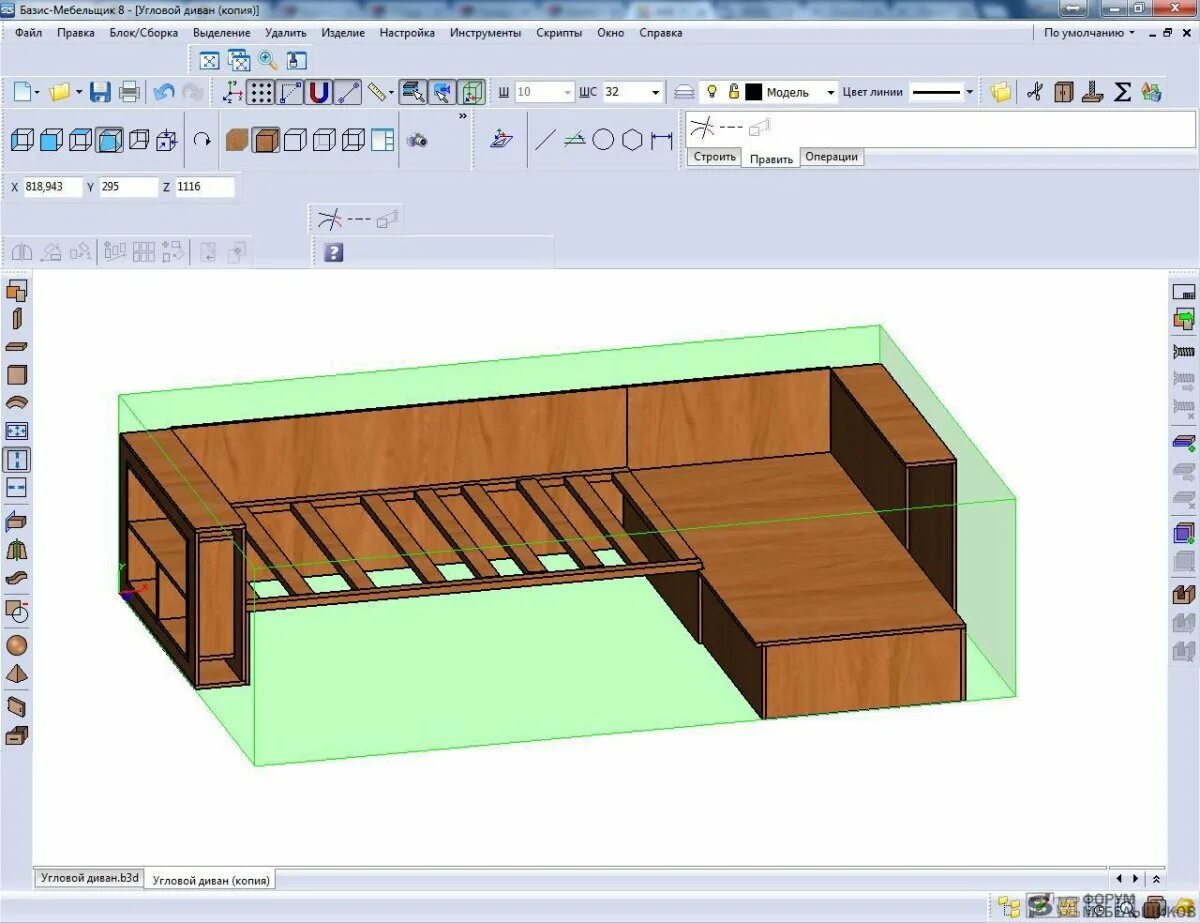Click the Sigma estimate icon
The image size is (1200, 923).
click(x=1122, y=92)
